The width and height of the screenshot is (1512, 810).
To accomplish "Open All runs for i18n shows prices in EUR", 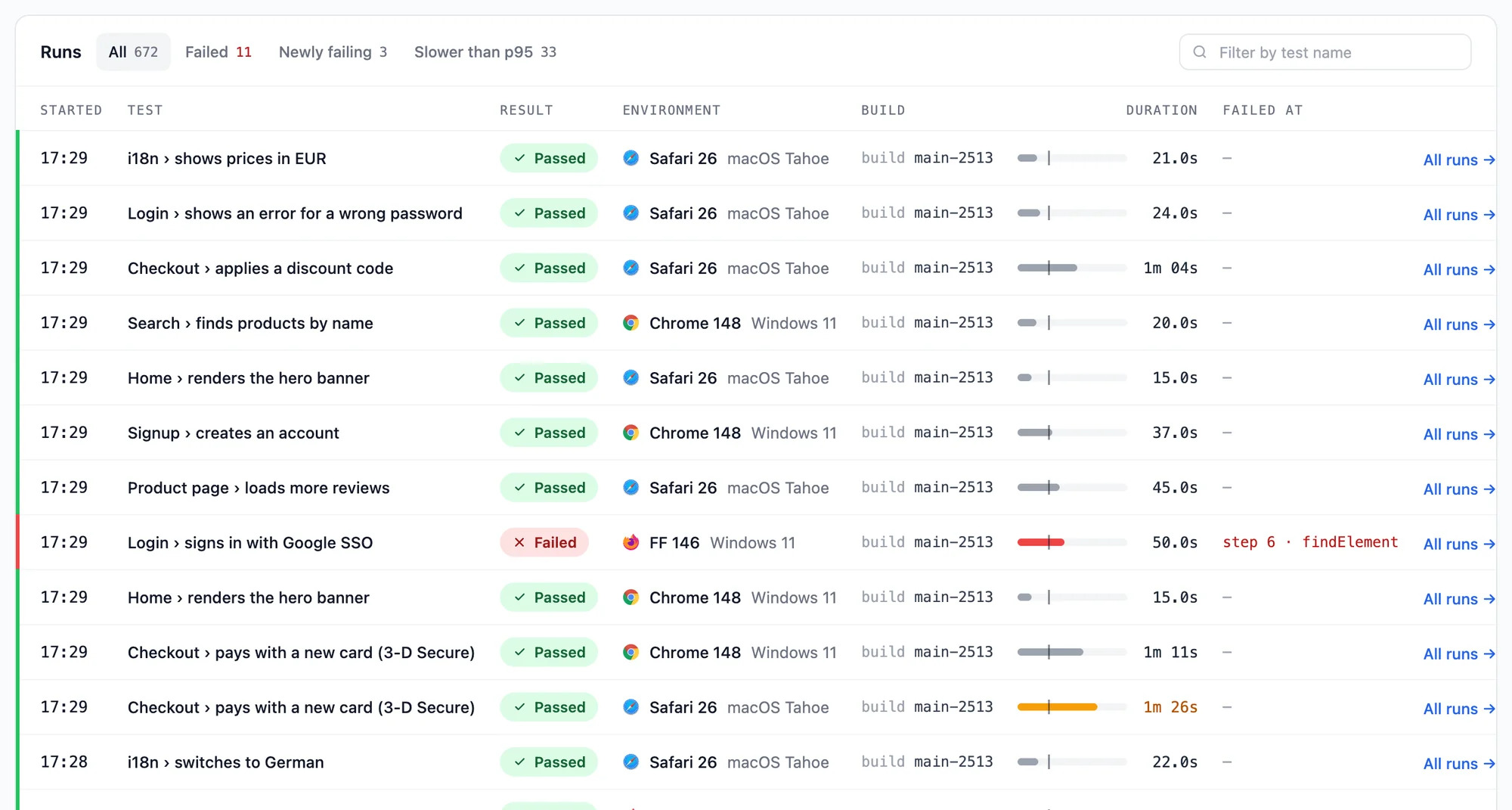I will (1459, 160).
